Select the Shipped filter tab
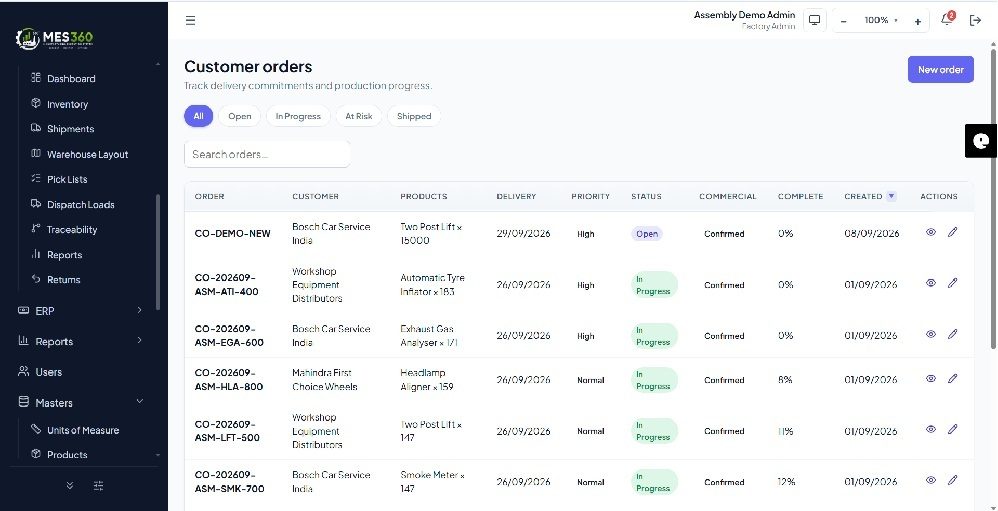 (x=414, y=116)
